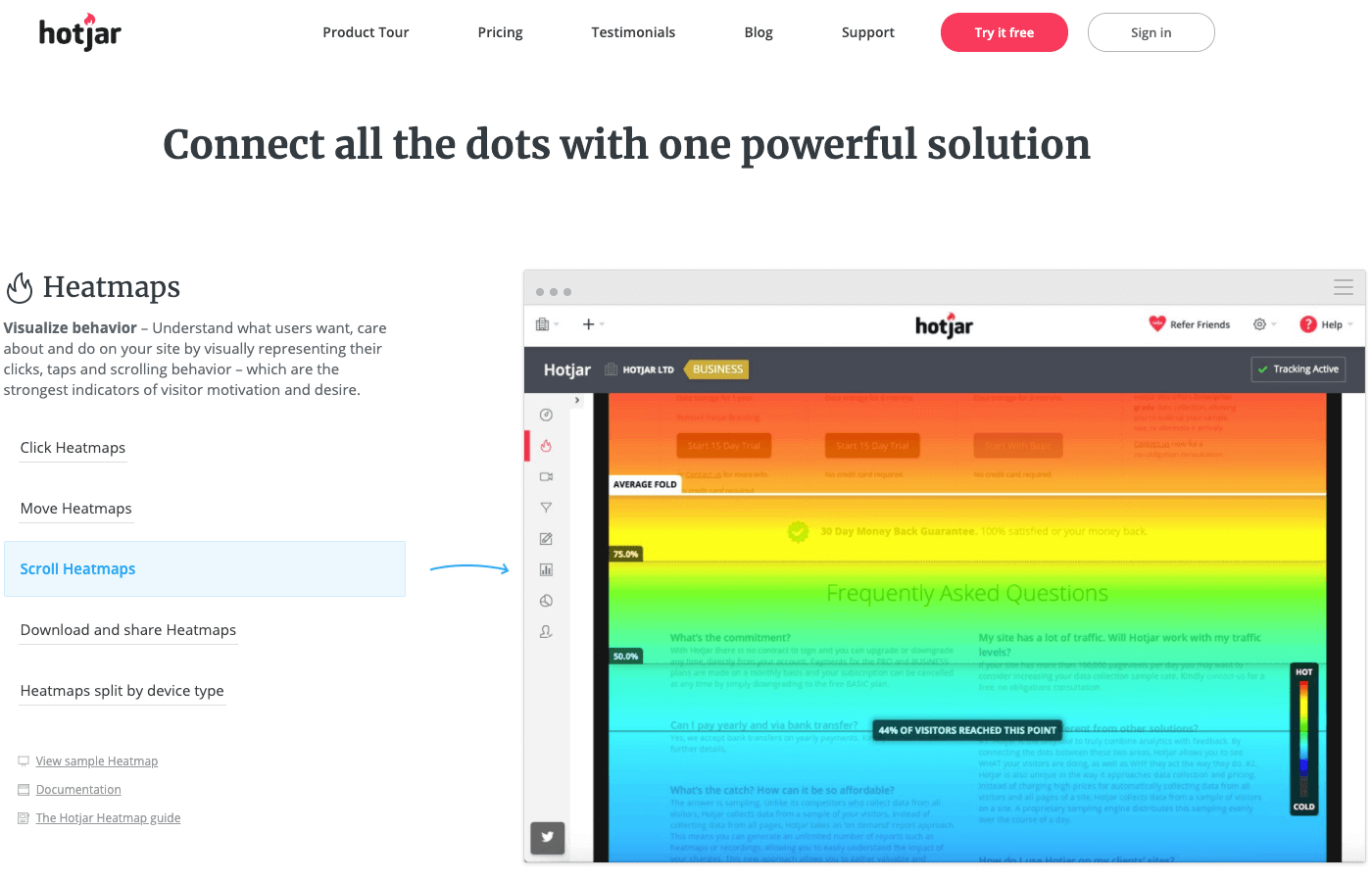
Task: Open the settings gear dropdown
Action: pos(1264,324)
